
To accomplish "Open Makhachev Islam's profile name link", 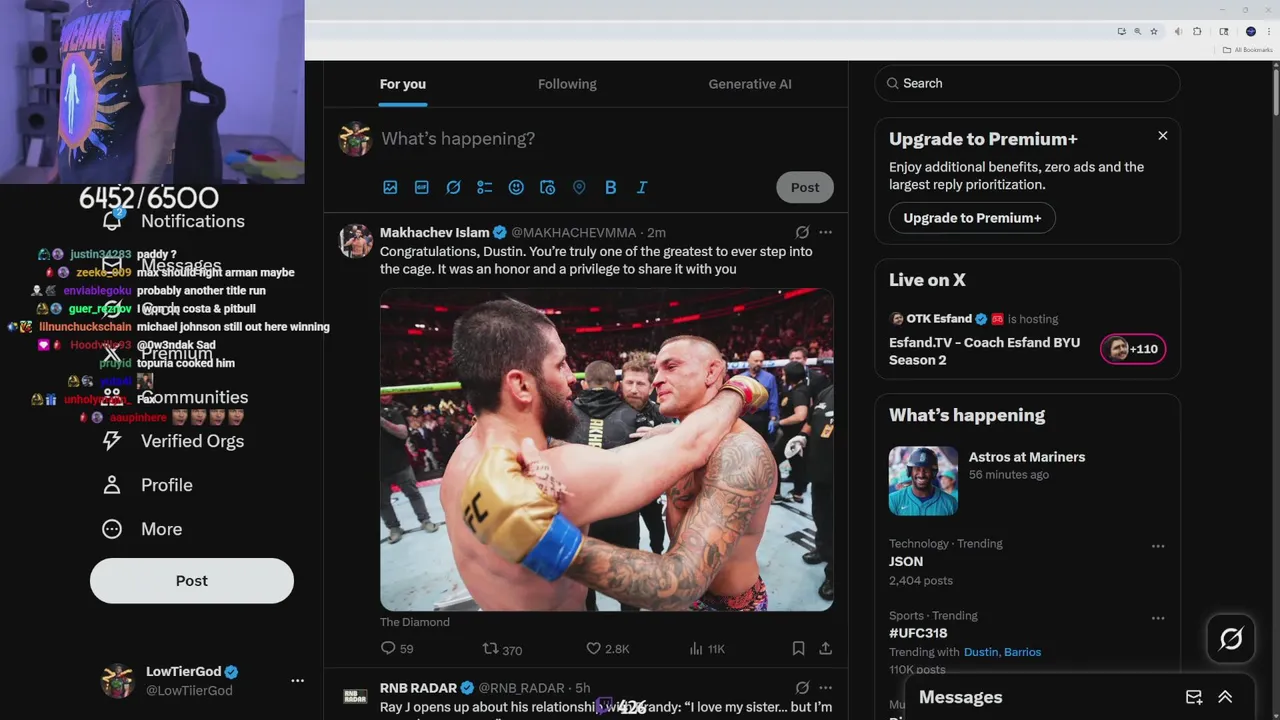I will (x=435, y=232).
